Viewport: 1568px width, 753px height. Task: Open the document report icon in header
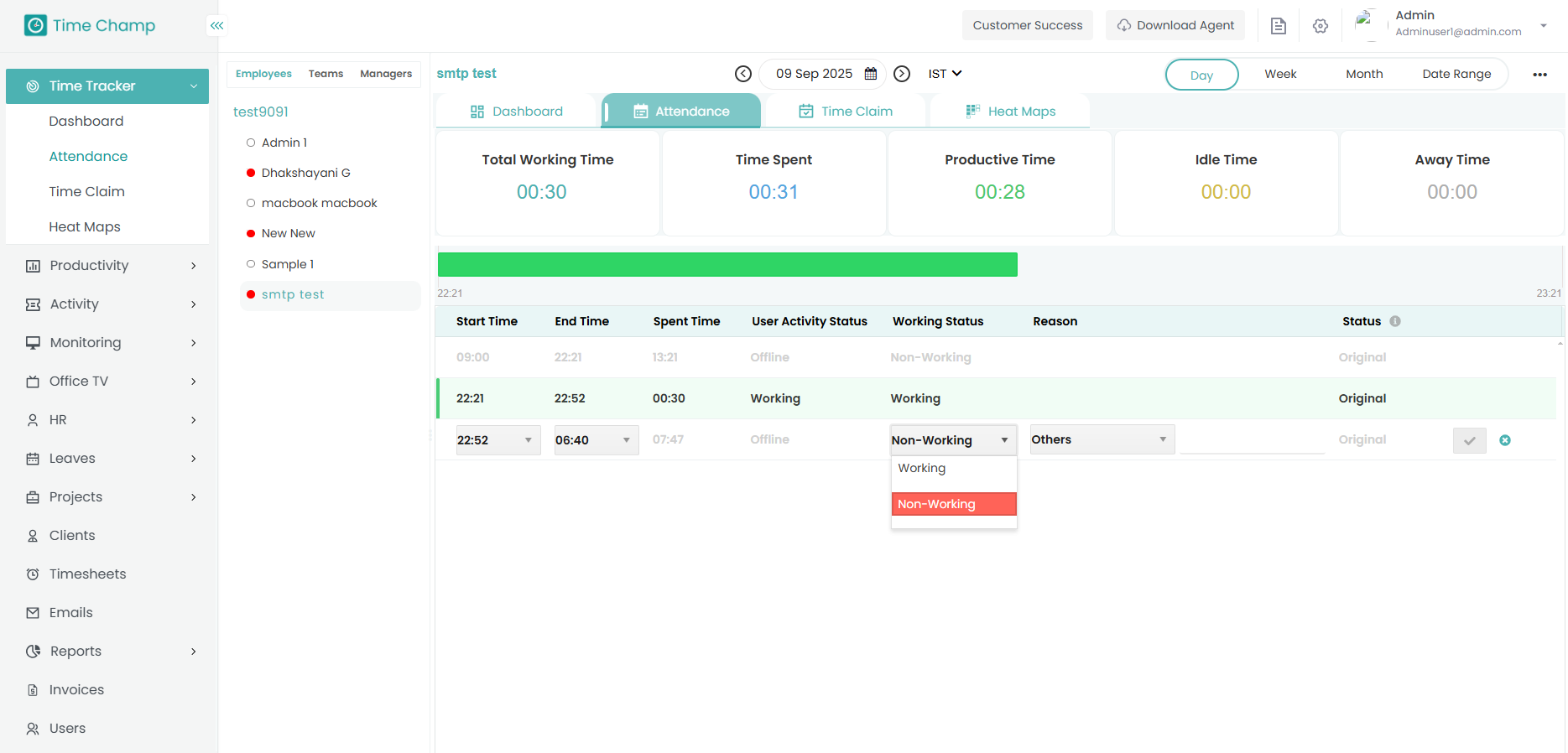point(1278,26)
